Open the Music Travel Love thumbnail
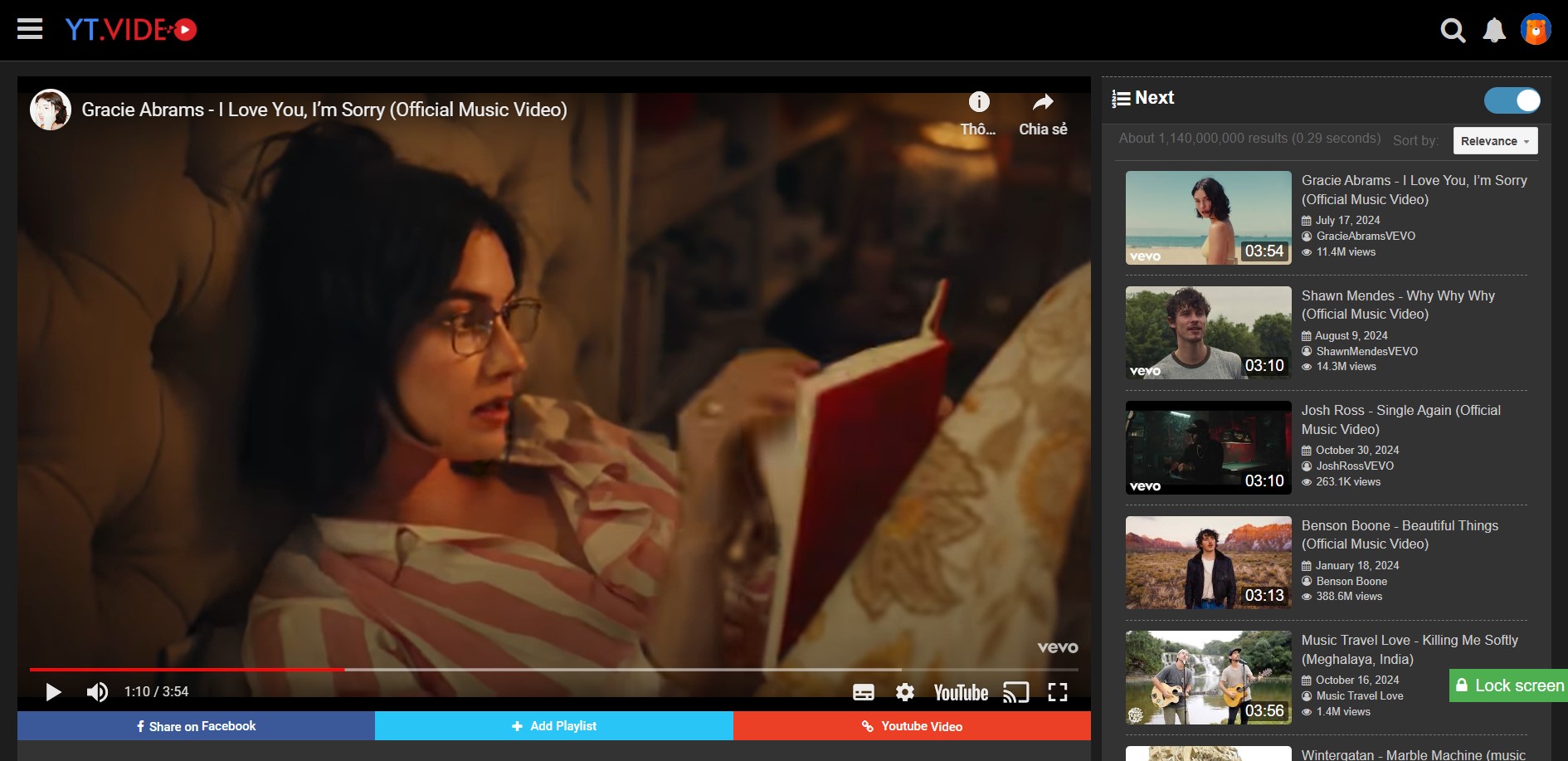Screen dimensions: 1568x761 [x=1209, y=678]
